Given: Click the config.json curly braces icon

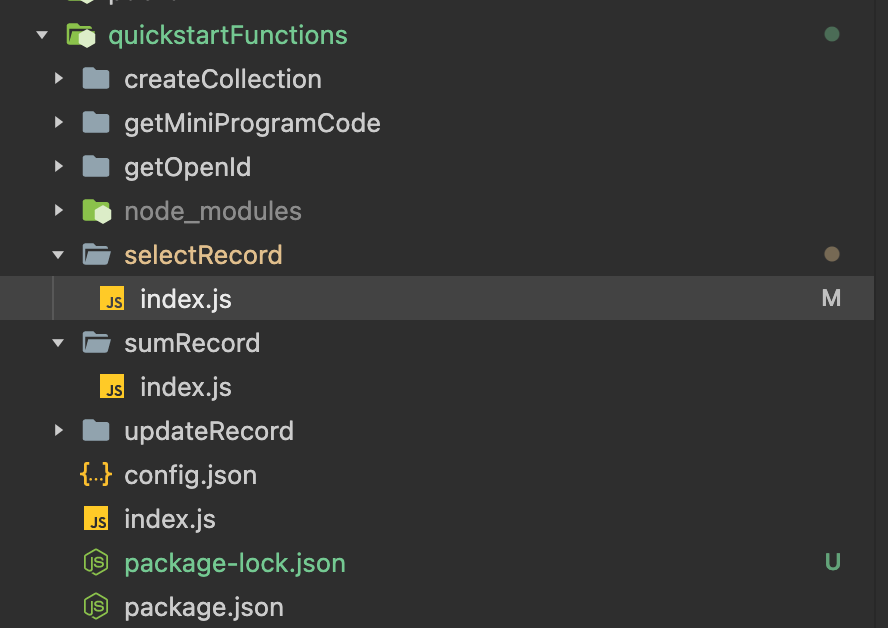Looking at the screenshot, I should pyautogui.click(x=95, y=475).
